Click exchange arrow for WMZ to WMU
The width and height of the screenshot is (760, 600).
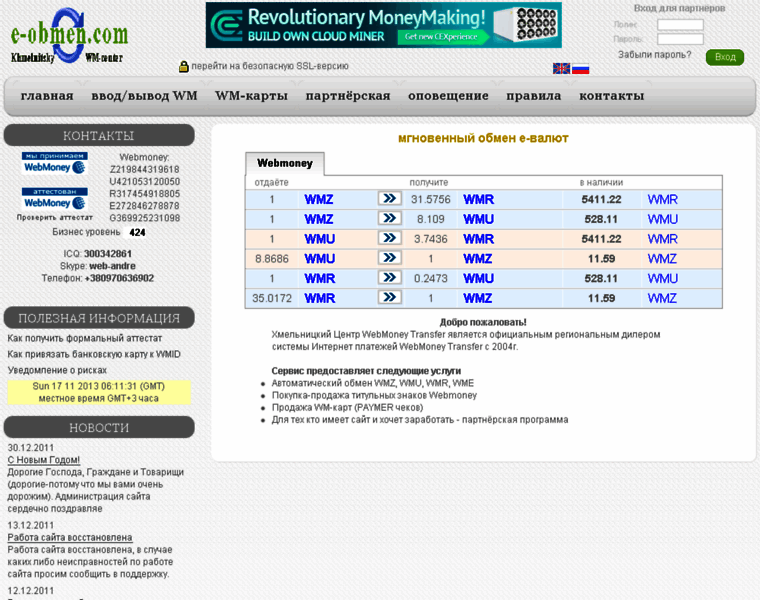pyautogui.click(x=390, y=219)
